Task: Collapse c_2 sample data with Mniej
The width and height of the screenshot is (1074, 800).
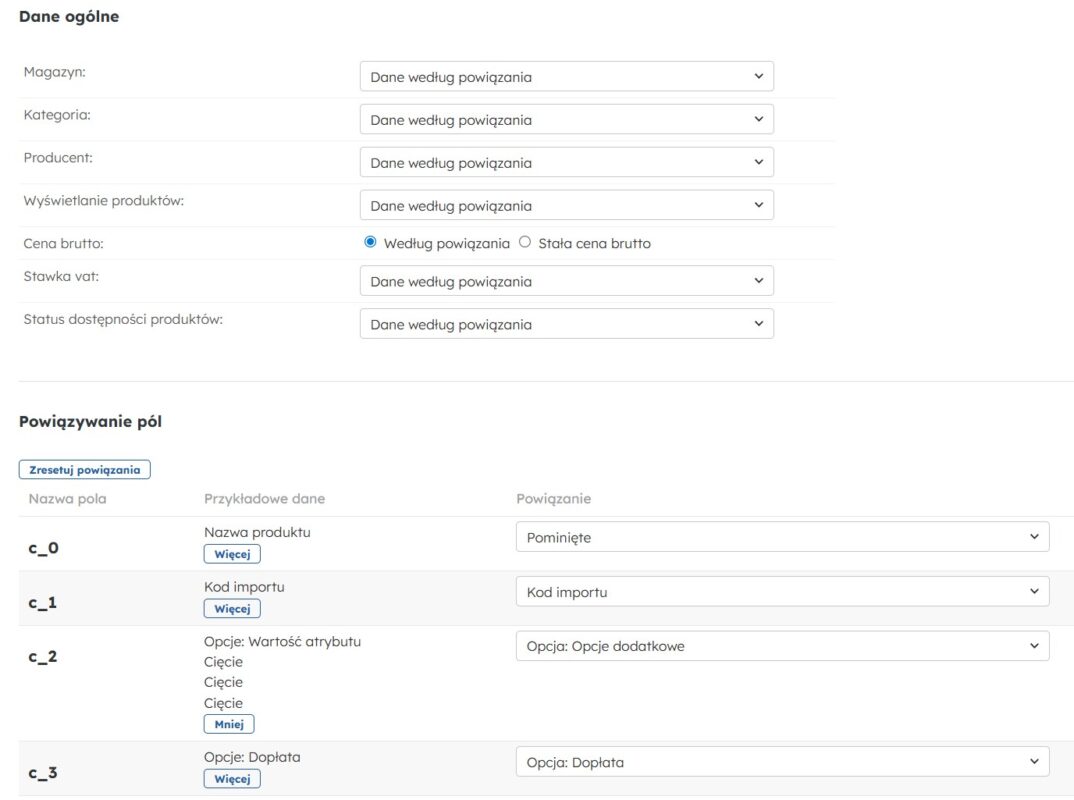Action: pos(229,724)
